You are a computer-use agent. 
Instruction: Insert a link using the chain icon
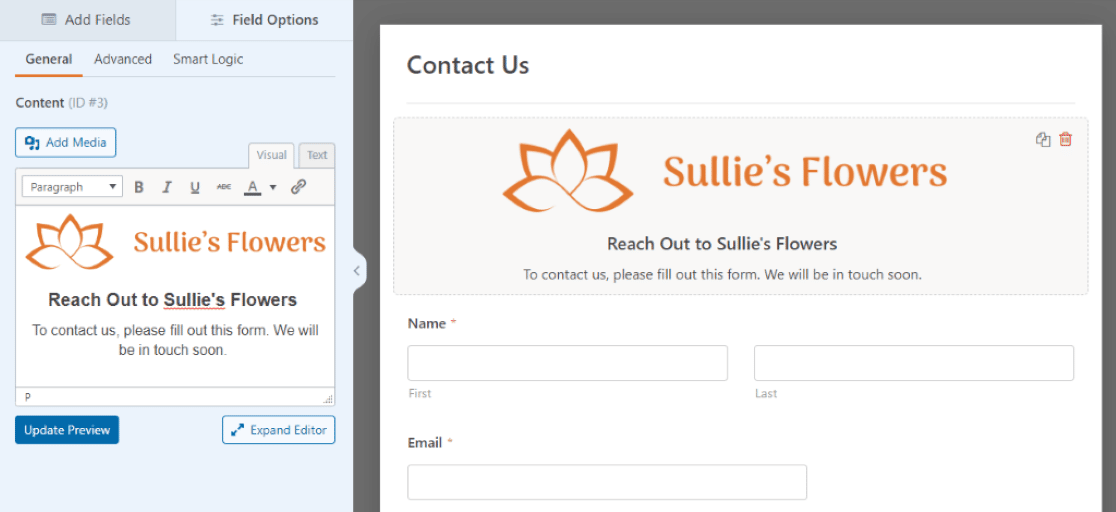click(x=298, y=187)
